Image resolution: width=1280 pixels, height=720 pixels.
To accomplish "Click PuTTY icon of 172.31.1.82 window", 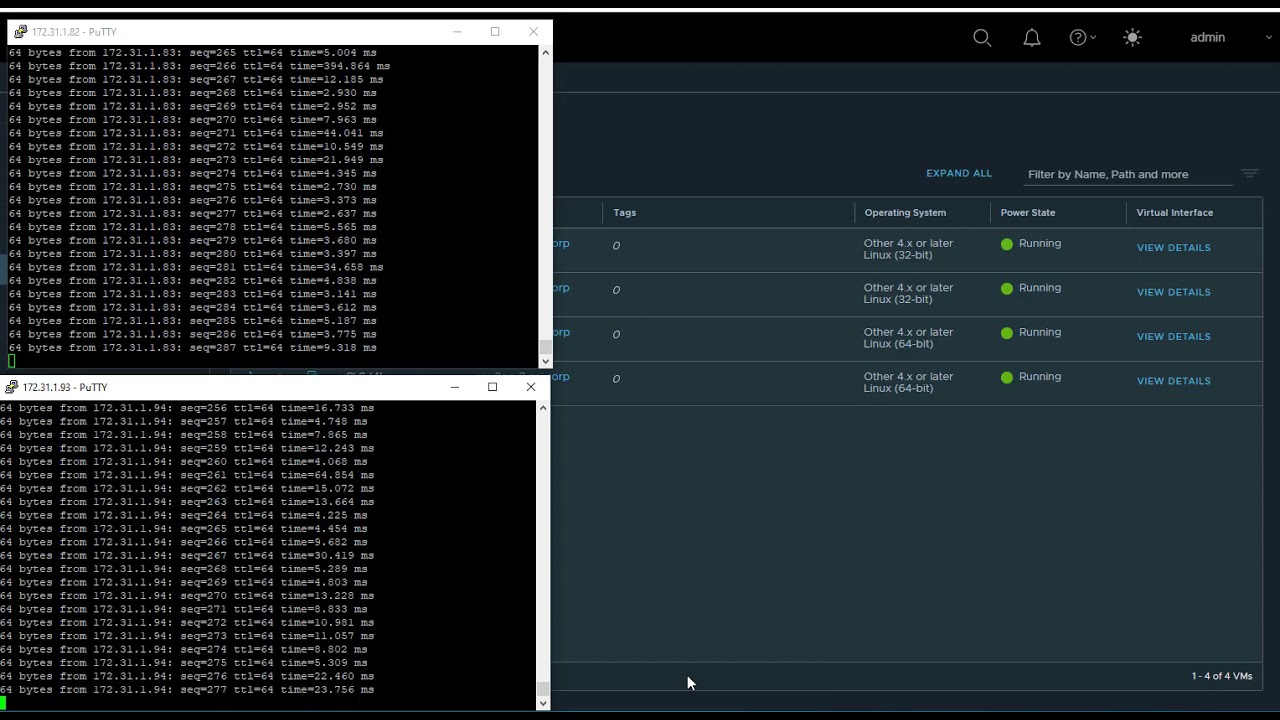I will [x=20, y=32].
